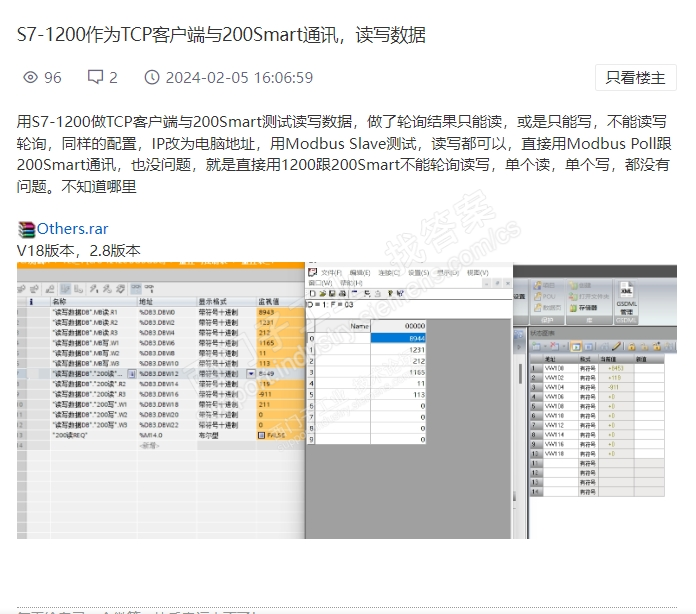
Task: Click the info column header icon in watch table
Action: pos(31,302)
